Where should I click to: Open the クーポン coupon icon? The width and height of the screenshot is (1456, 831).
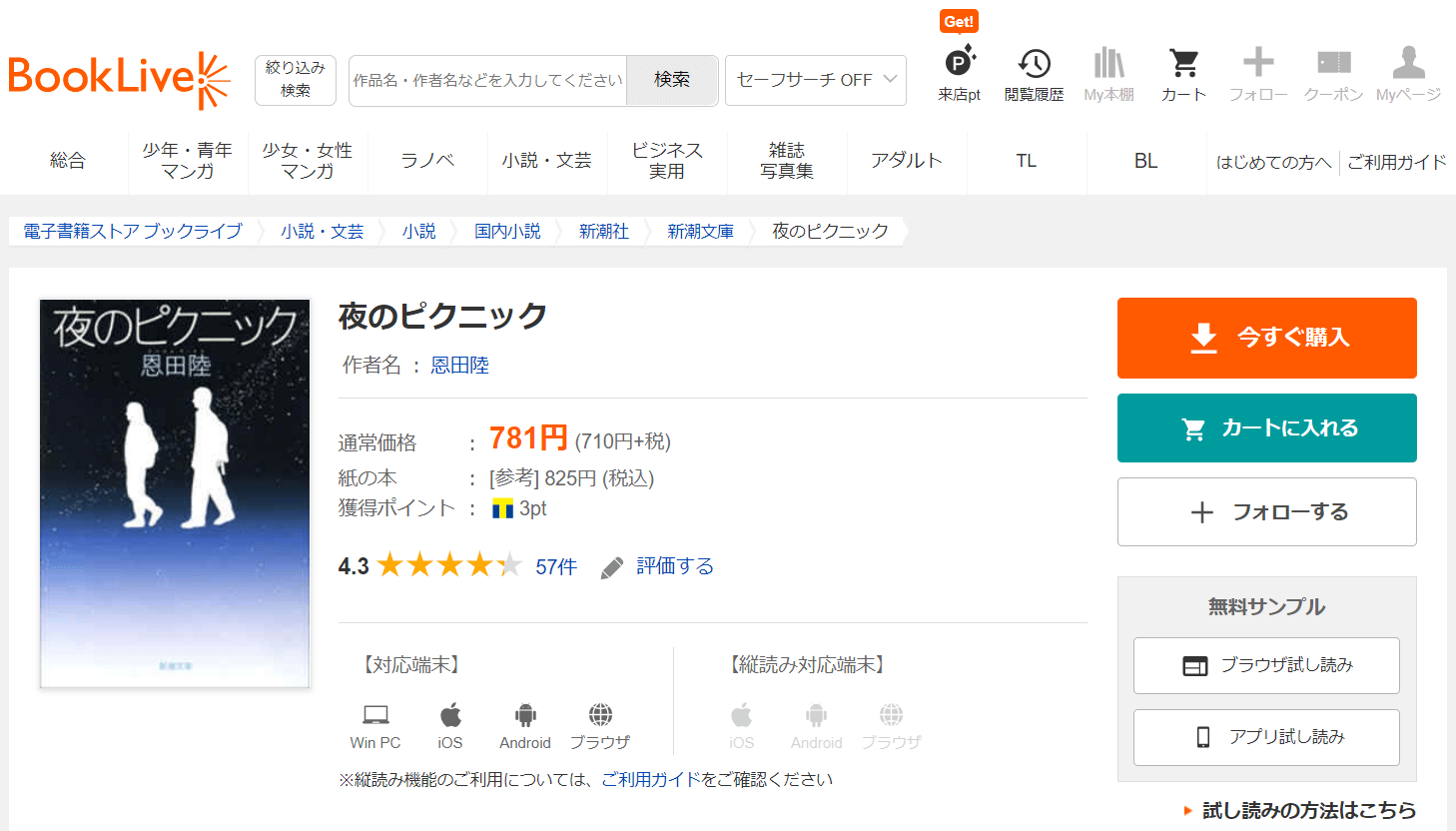1333,65
